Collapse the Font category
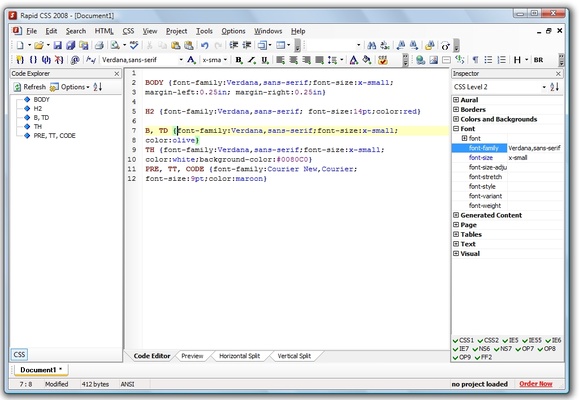The height and width of the screenshot is (400, 579). tap(456, 129)
